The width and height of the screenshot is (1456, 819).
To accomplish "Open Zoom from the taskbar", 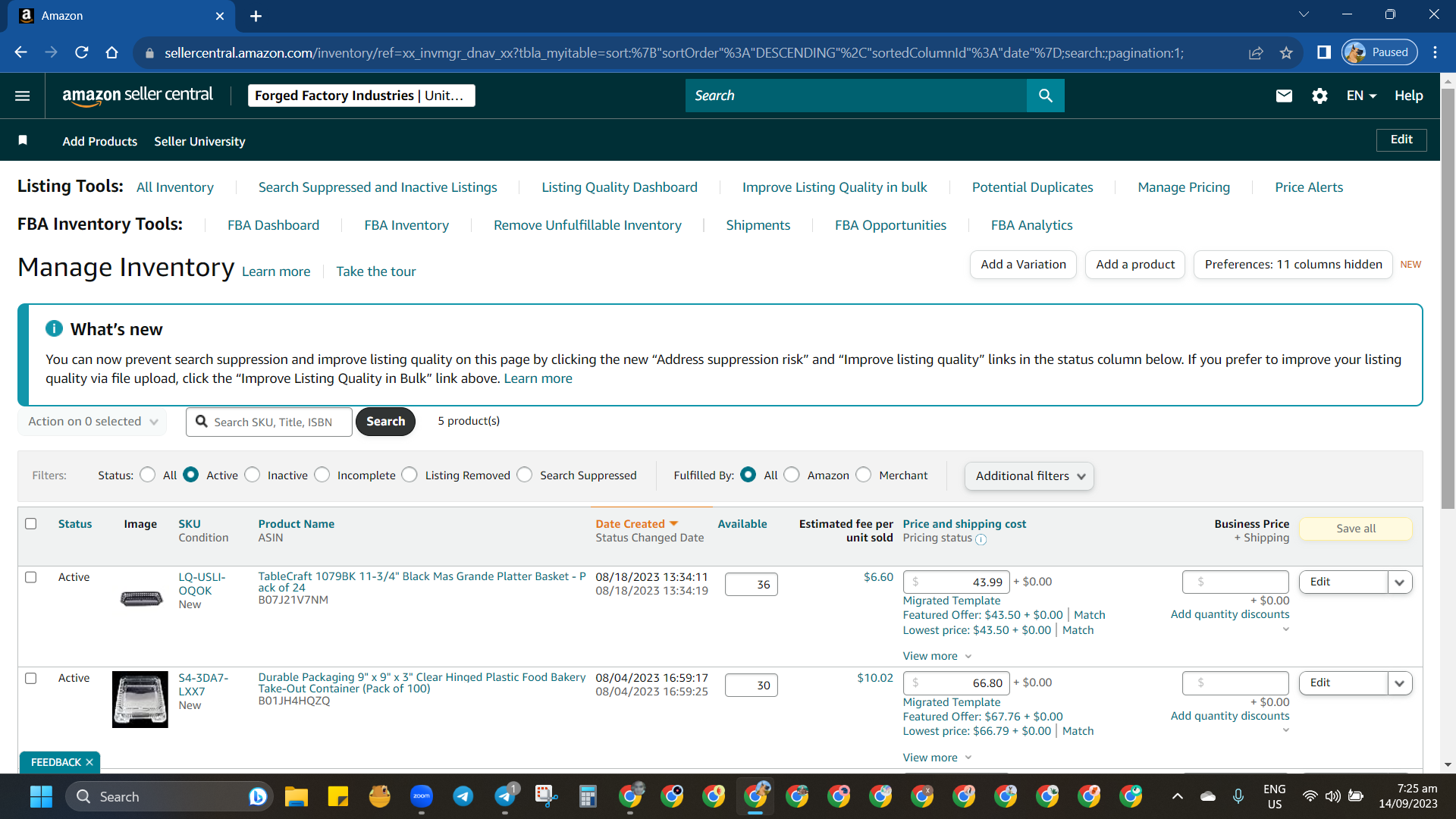I will (421, 796).
